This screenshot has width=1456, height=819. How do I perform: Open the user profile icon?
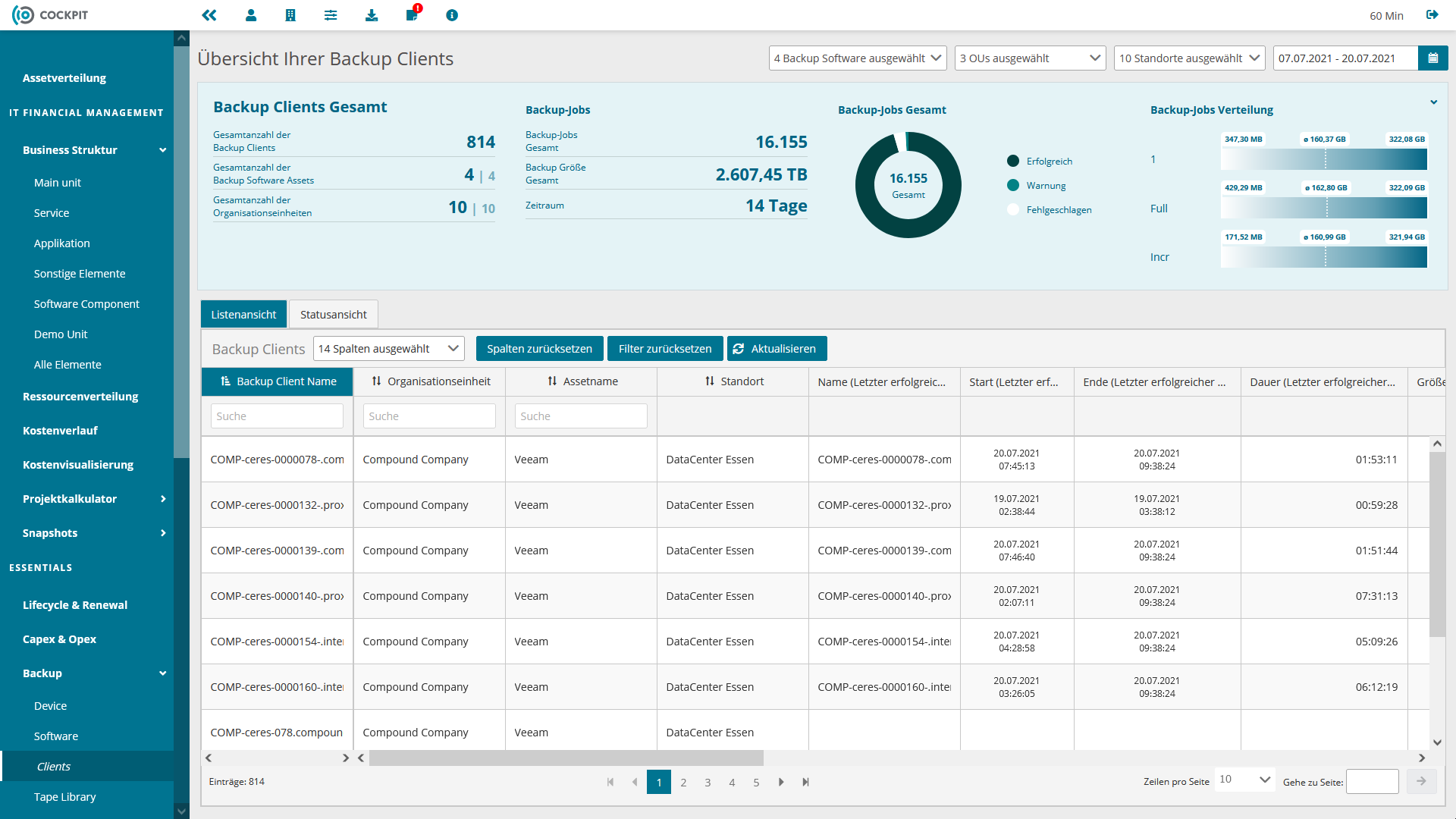point(251,15)
